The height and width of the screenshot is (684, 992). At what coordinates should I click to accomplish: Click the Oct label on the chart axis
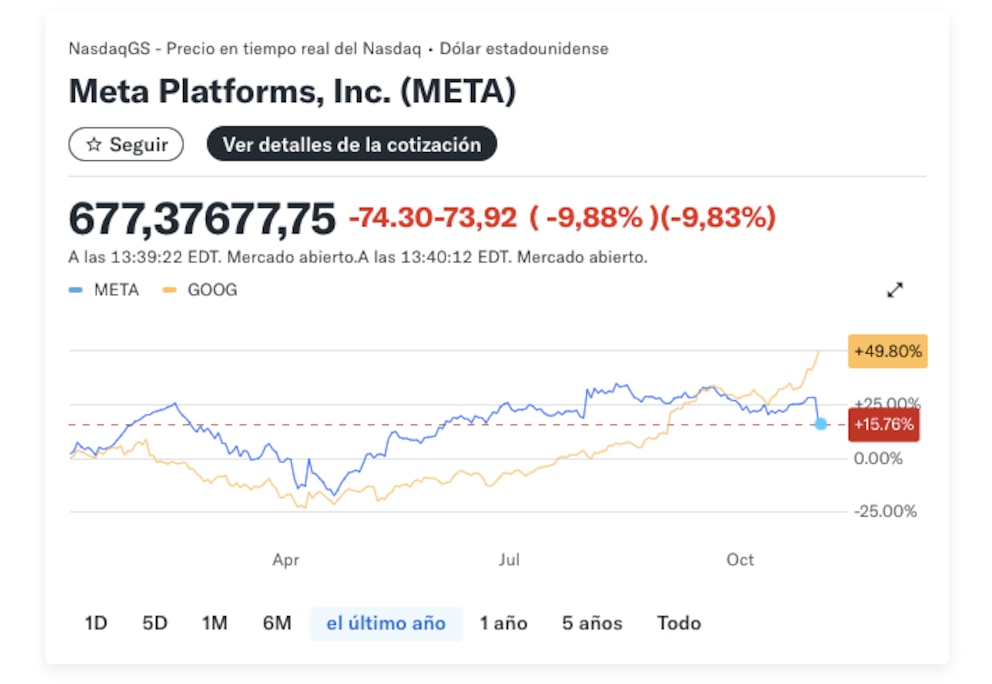(x=740, y=560)
